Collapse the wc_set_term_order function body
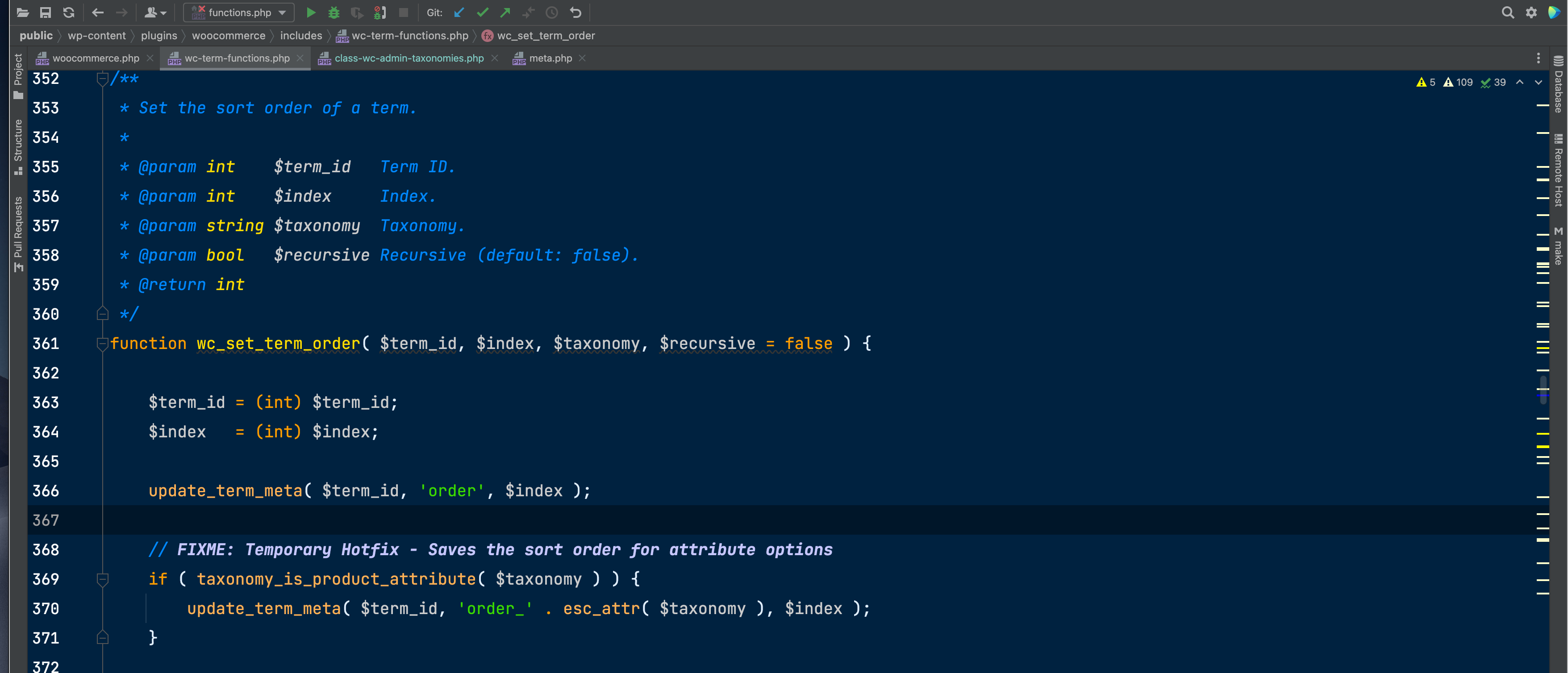This screenshot has height=673, width=1568. coord(102,344)
